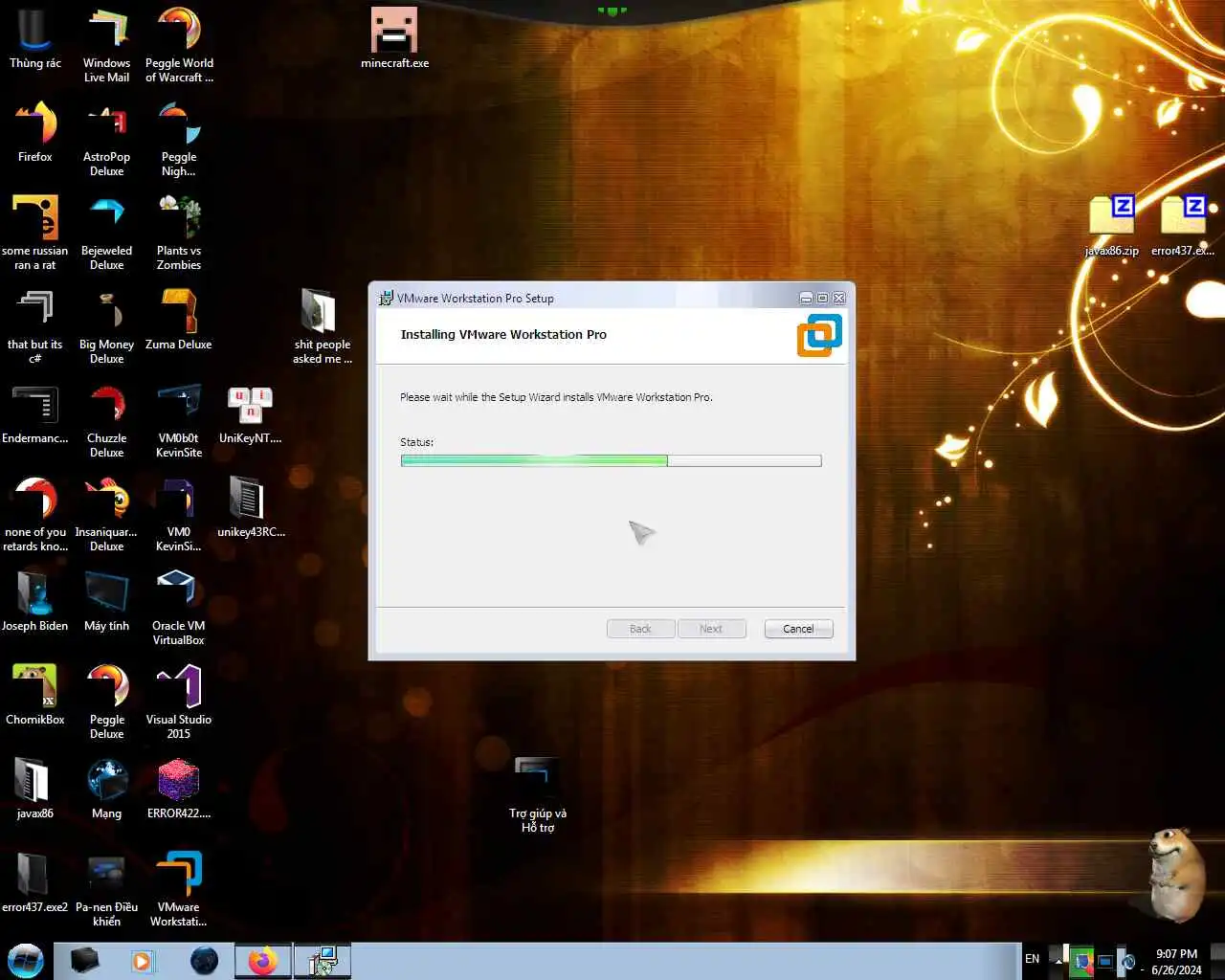Select the 'some russian ran a rat' icon
Image resolution: width=1225 pixels, height=980 pixels.
34,232
